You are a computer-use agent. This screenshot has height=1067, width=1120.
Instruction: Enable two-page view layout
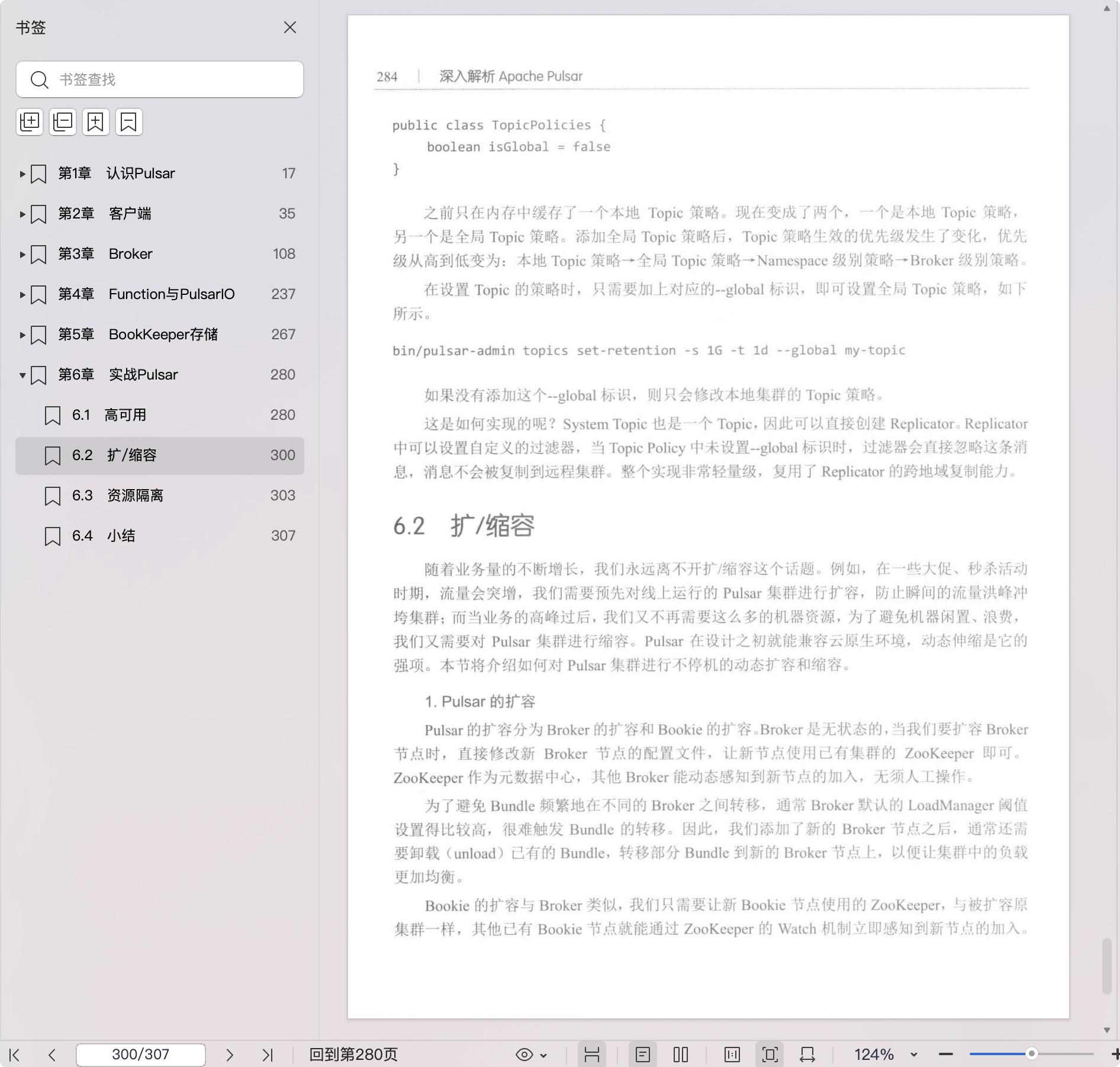coord(681,1055)
